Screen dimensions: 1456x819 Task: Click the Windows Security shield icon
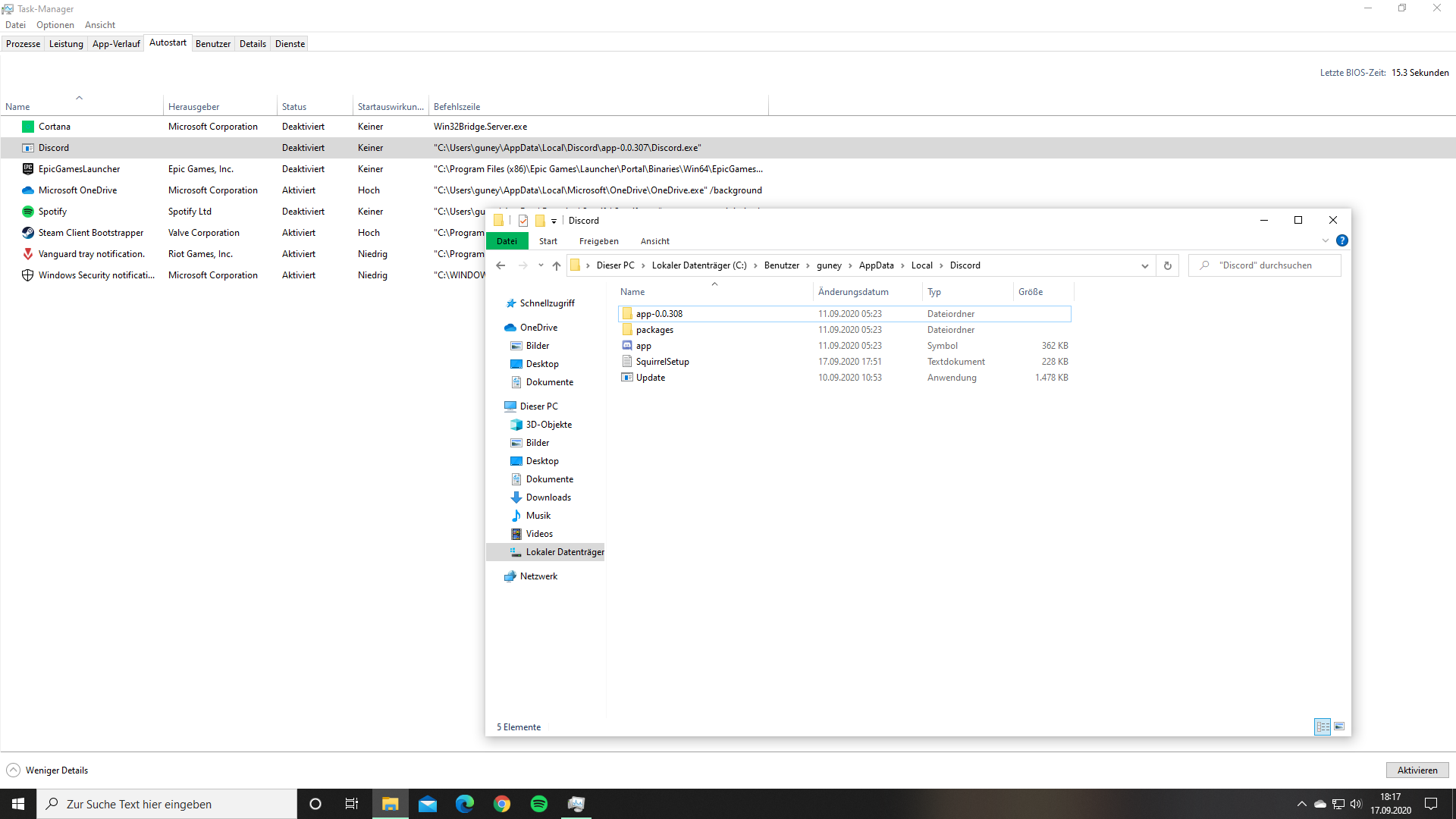pyautogui.click(x=28, y=275)
